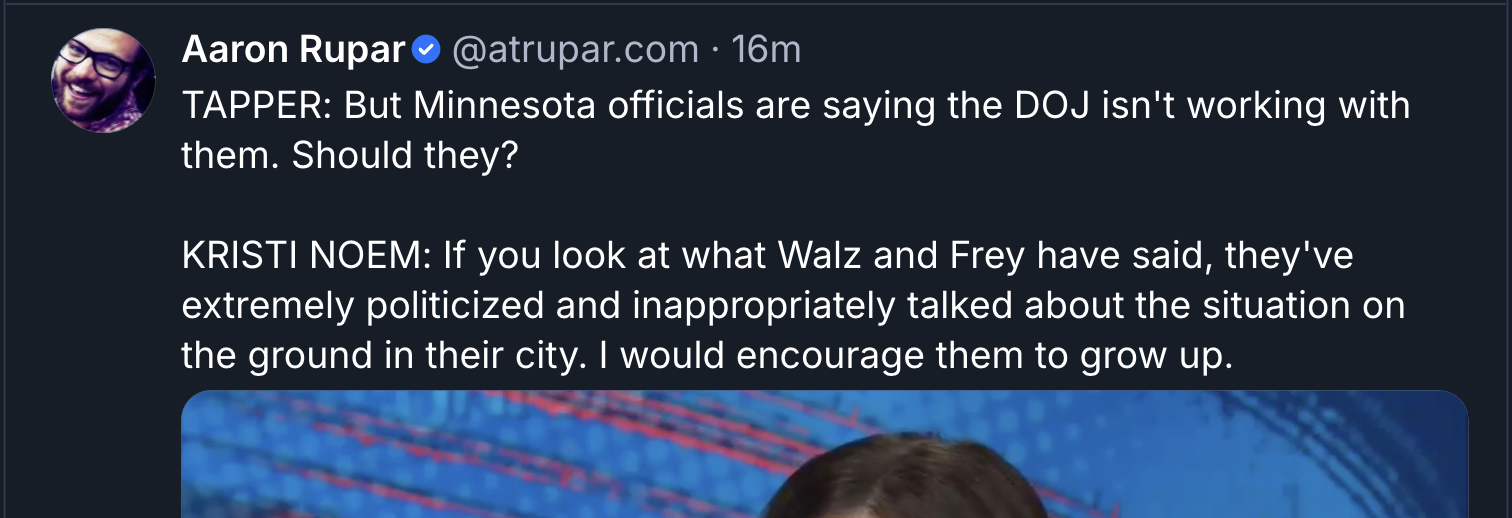Click the "Should they?" question text

tap(405, 156)
